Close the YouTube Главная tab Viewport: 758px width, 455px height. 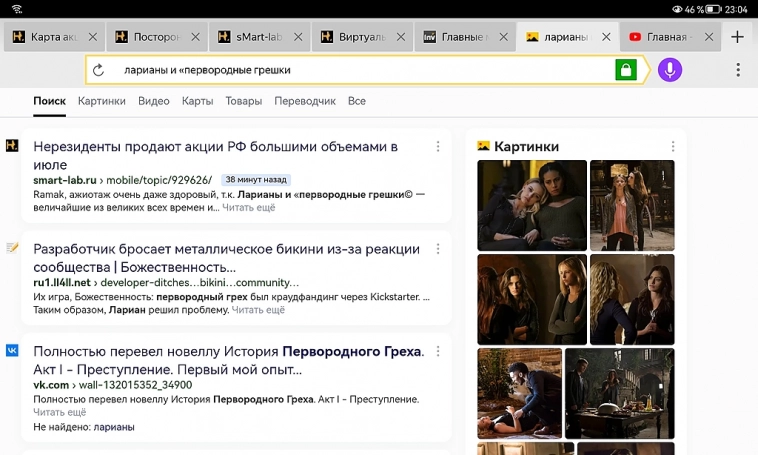point(708,37)
